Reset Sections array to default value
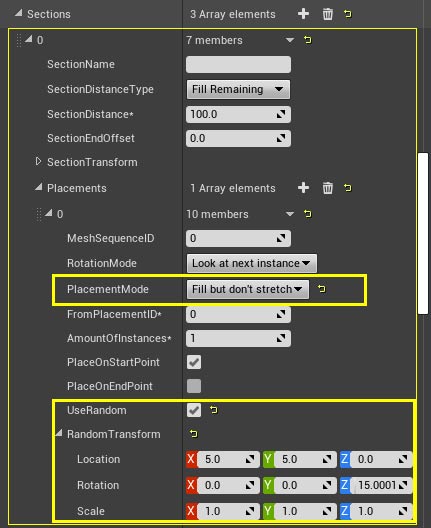The height and width of the screenshot is (528, 431). pyautogui.click(x=347, y=14)
